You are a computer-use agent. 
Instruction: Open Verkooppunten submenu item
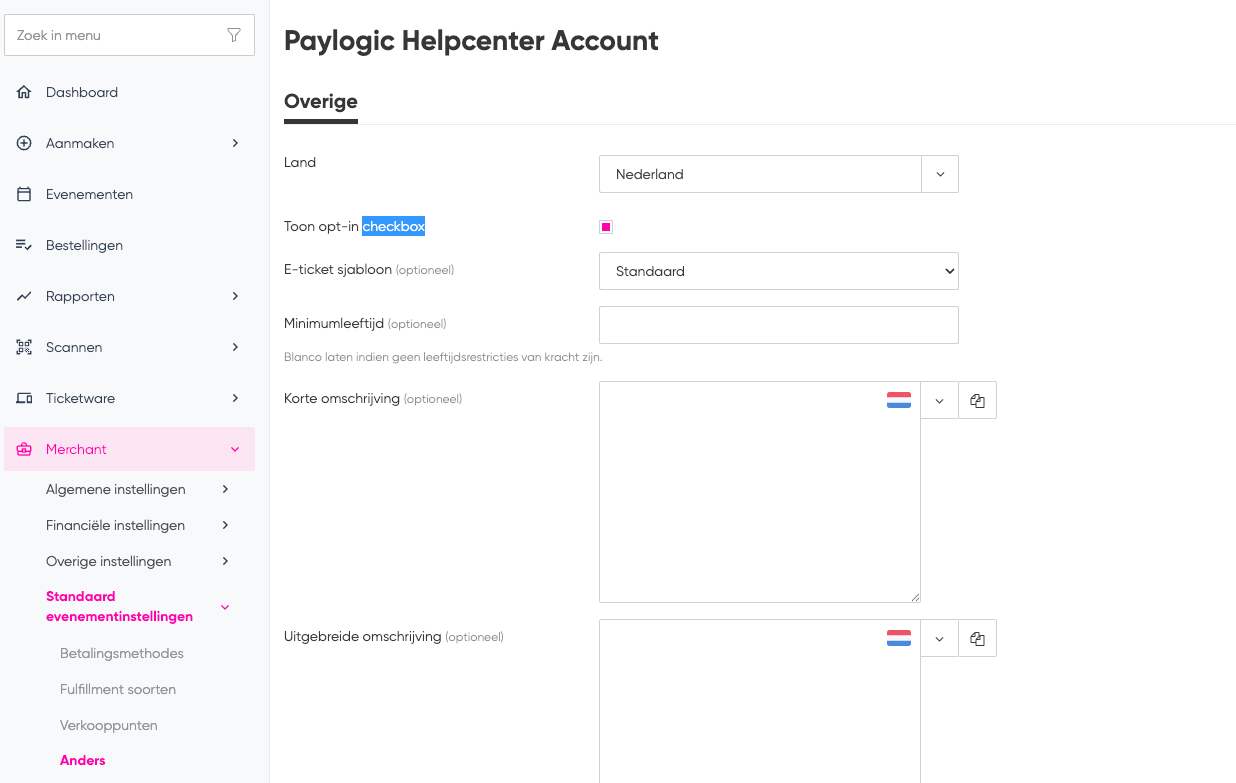[109, 725]
